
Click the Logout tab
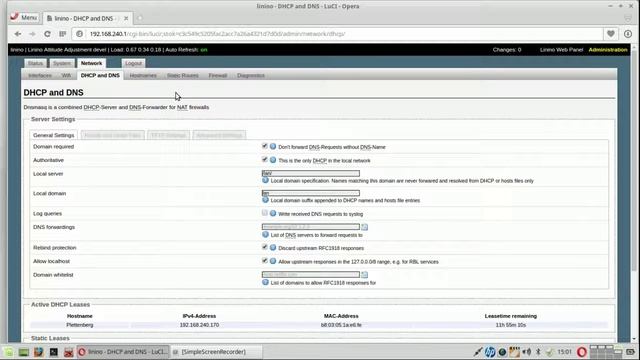(133, 63)
